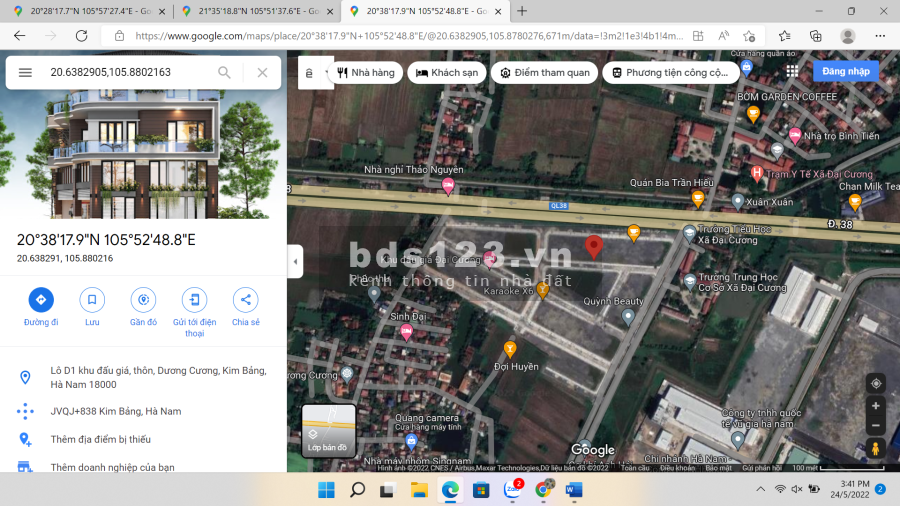Select the Điểm tham quan filter chip
The image size is (900, 506).
coord(544,73)
